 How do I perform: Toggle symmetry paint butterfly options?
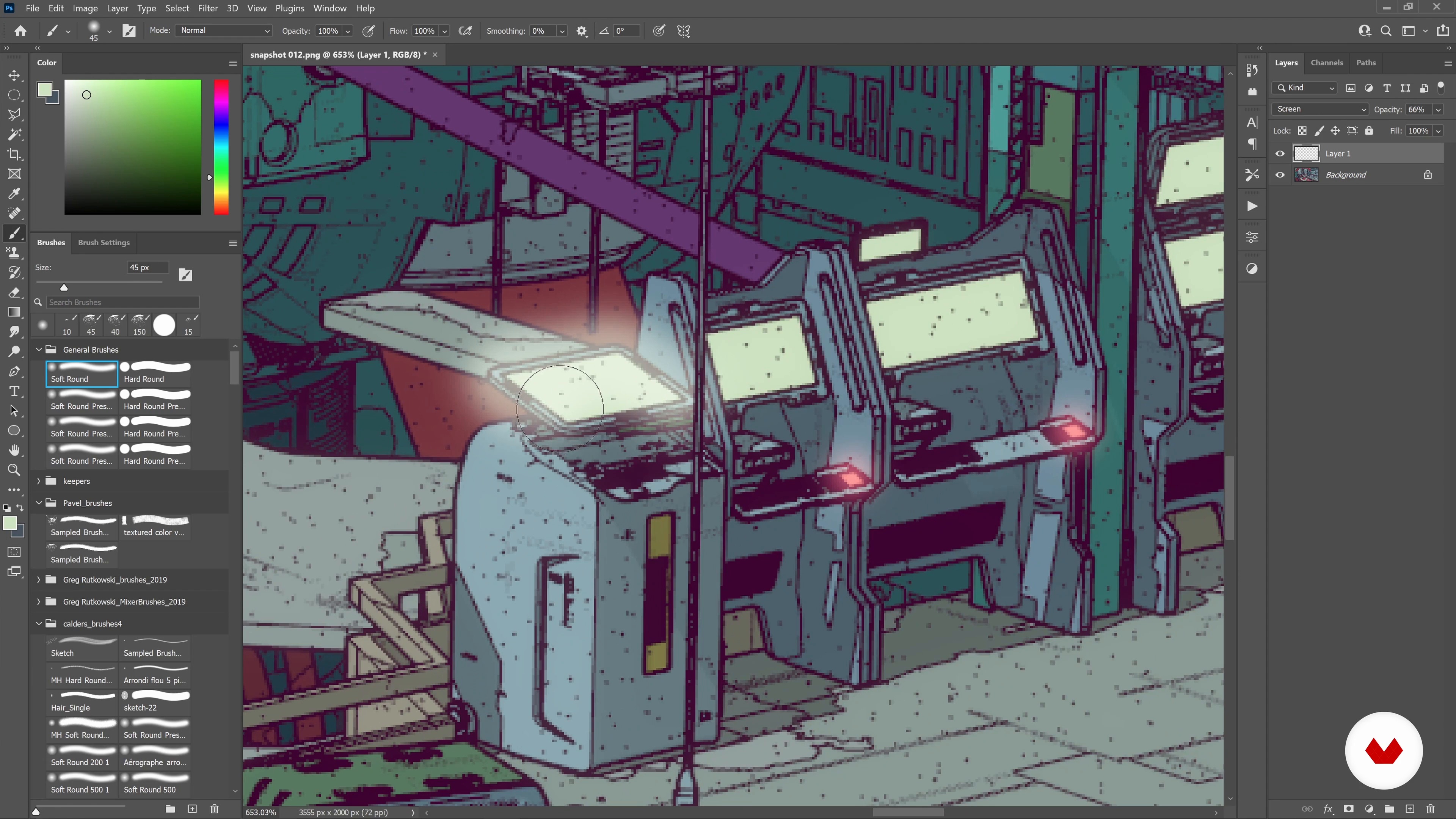[684, 31]
